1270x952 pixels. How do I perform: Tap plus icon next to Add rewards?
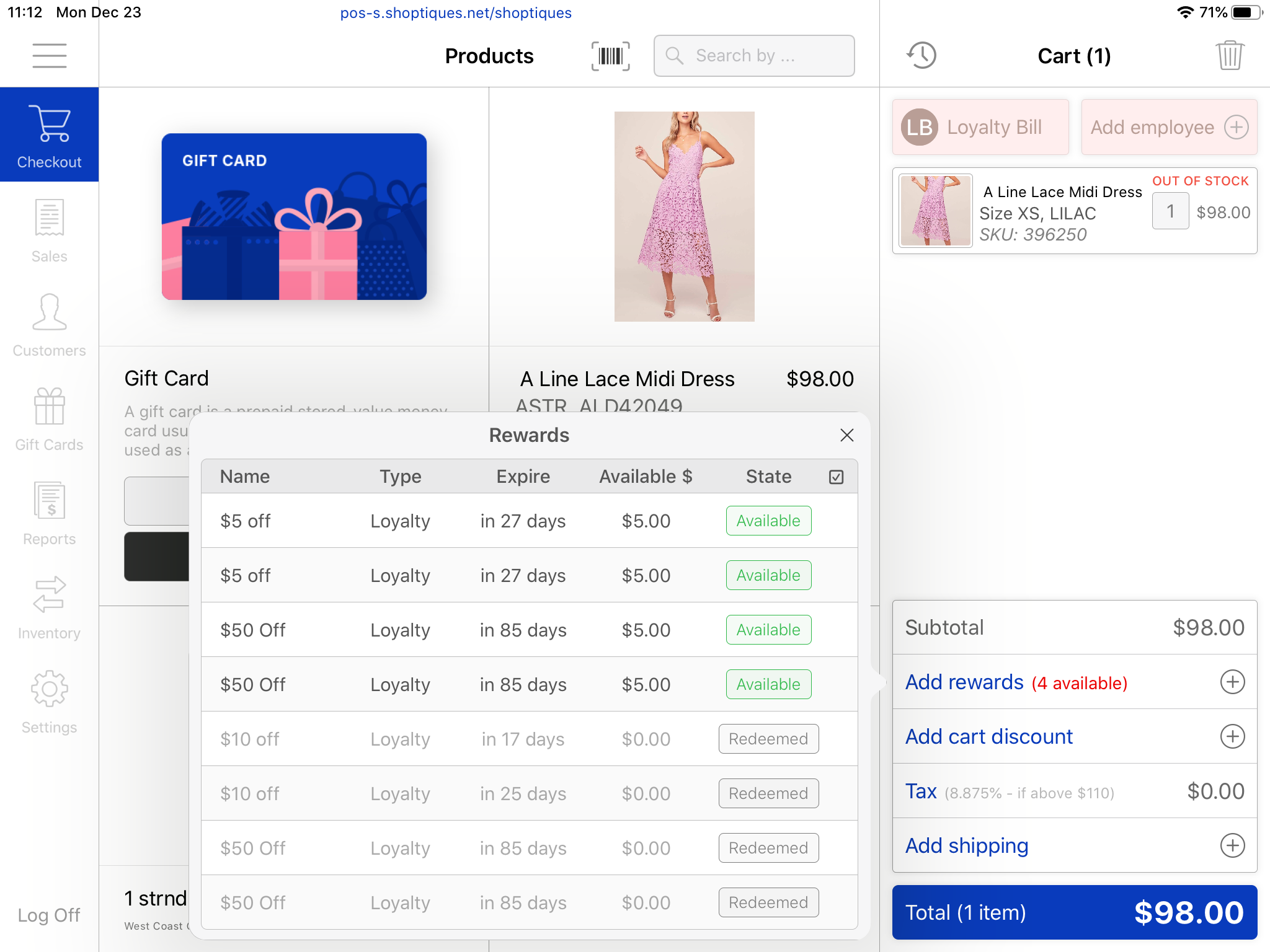click(x=1232, y=682)
